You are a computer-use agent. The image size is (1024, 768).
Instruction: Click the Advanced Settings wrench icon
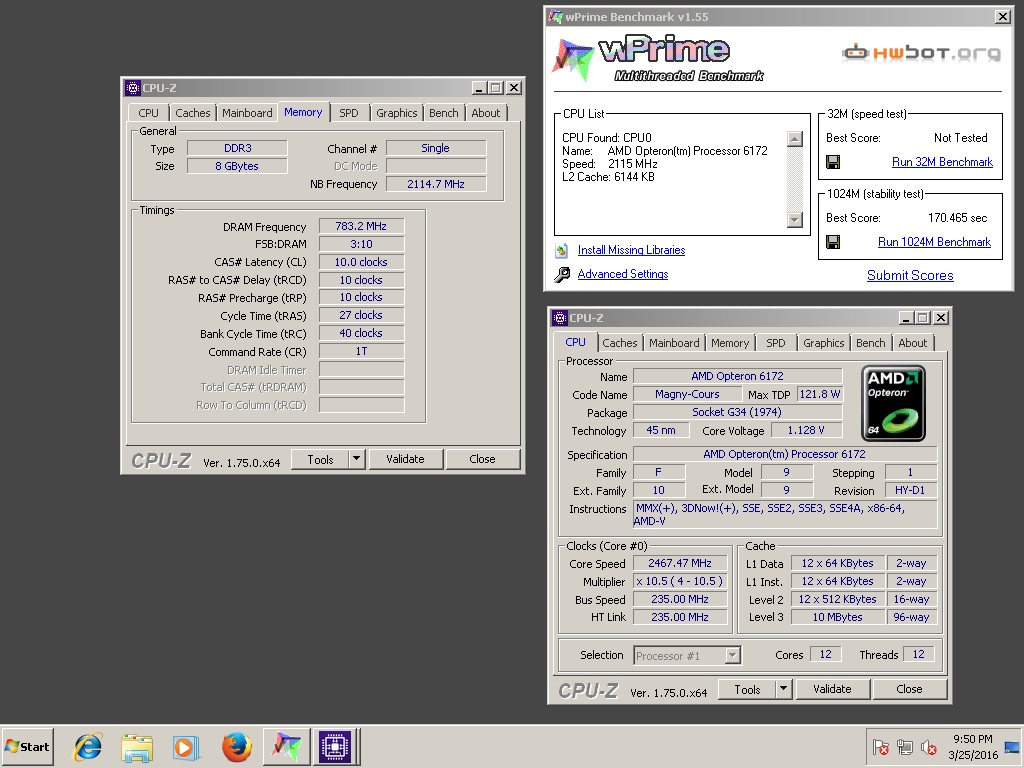tap(562, 275)
